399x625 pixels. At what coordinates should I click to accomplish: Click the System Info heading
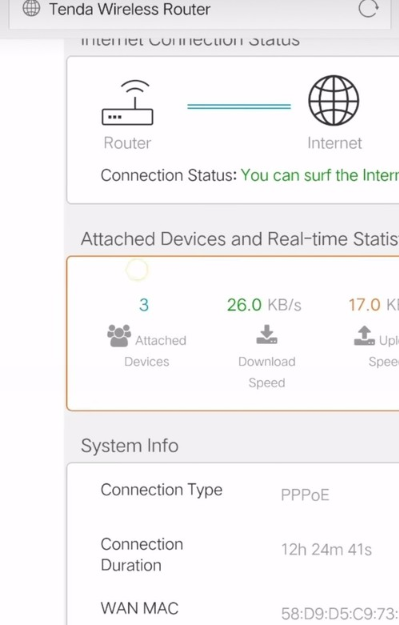pyautogui.click(x=130, y=446)
